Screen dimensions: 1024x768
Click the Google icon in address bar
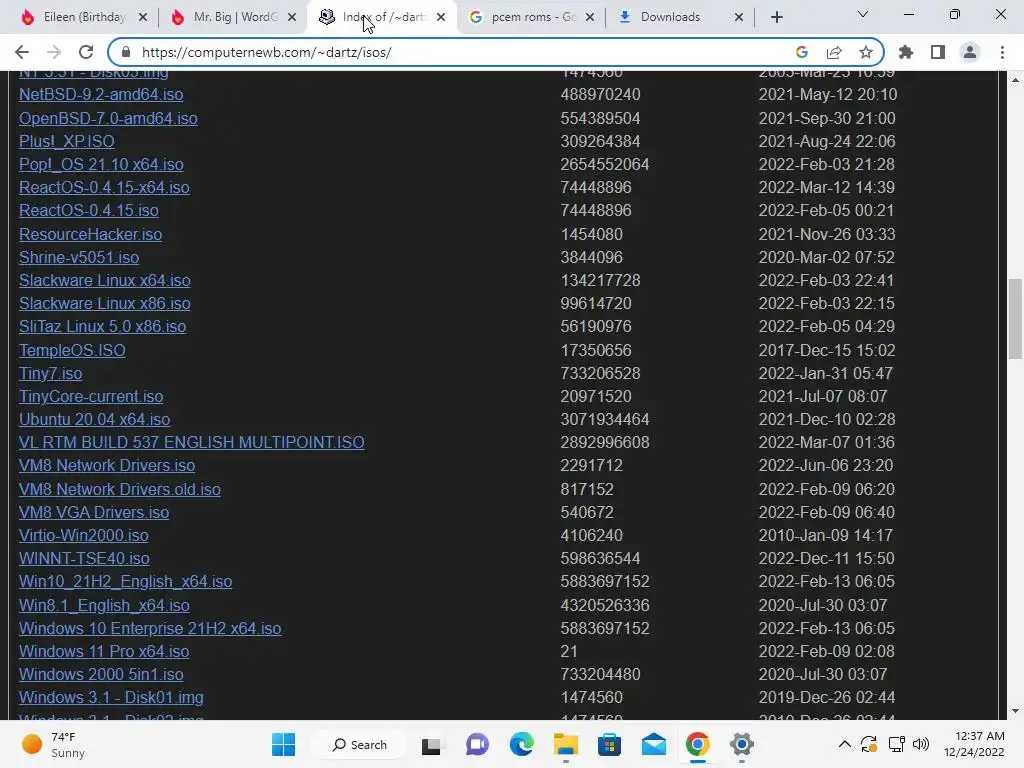pos(802,52)
